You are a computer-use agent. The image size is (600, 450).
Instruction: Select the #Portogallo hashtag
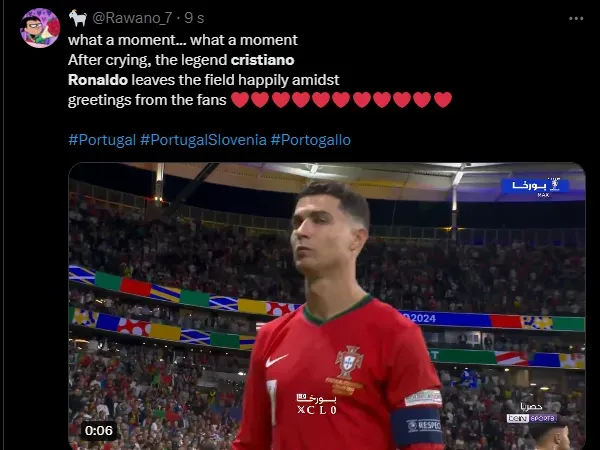click(x=311, y=140)
